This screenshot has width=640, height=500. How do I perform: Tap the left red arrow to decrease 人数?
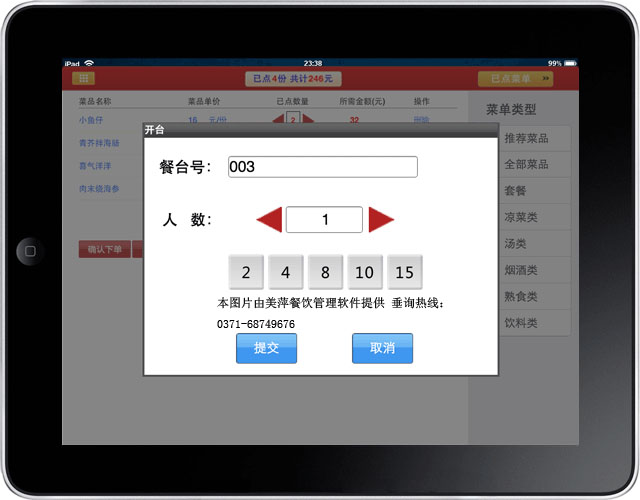[x=269, y=220]
